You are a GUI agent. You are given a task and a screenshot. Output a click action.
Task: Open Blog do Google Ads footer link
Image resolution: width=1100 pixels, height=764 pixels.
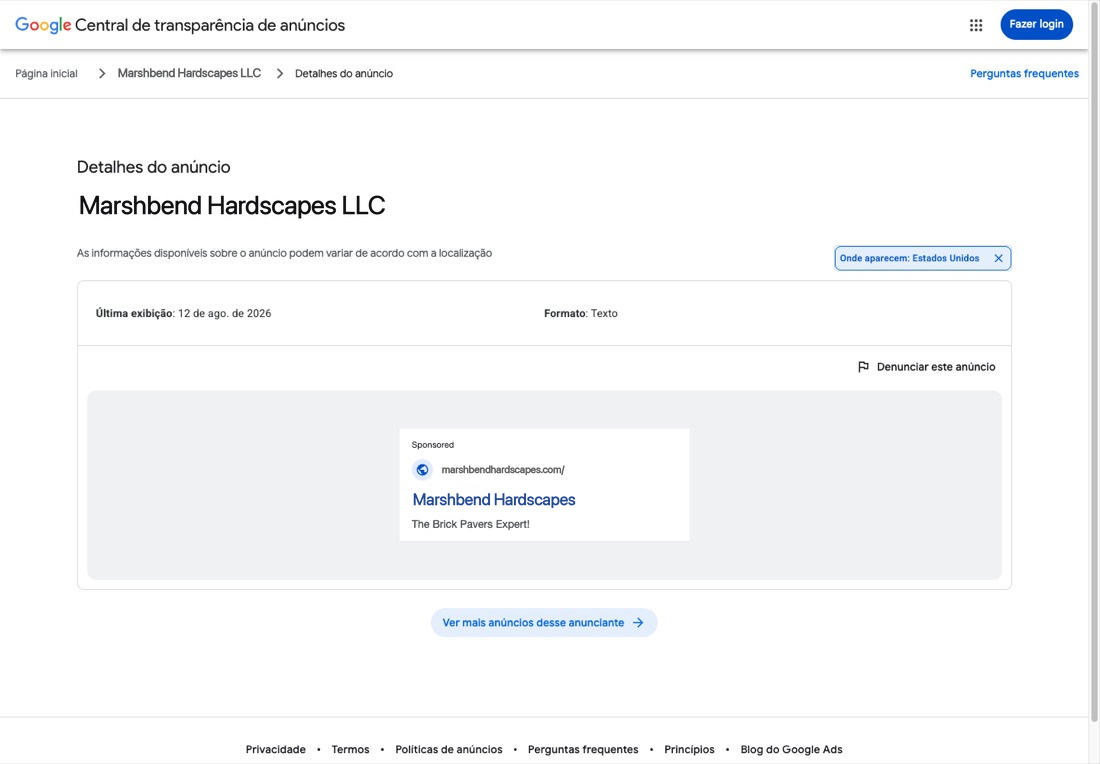pos(791,749)
